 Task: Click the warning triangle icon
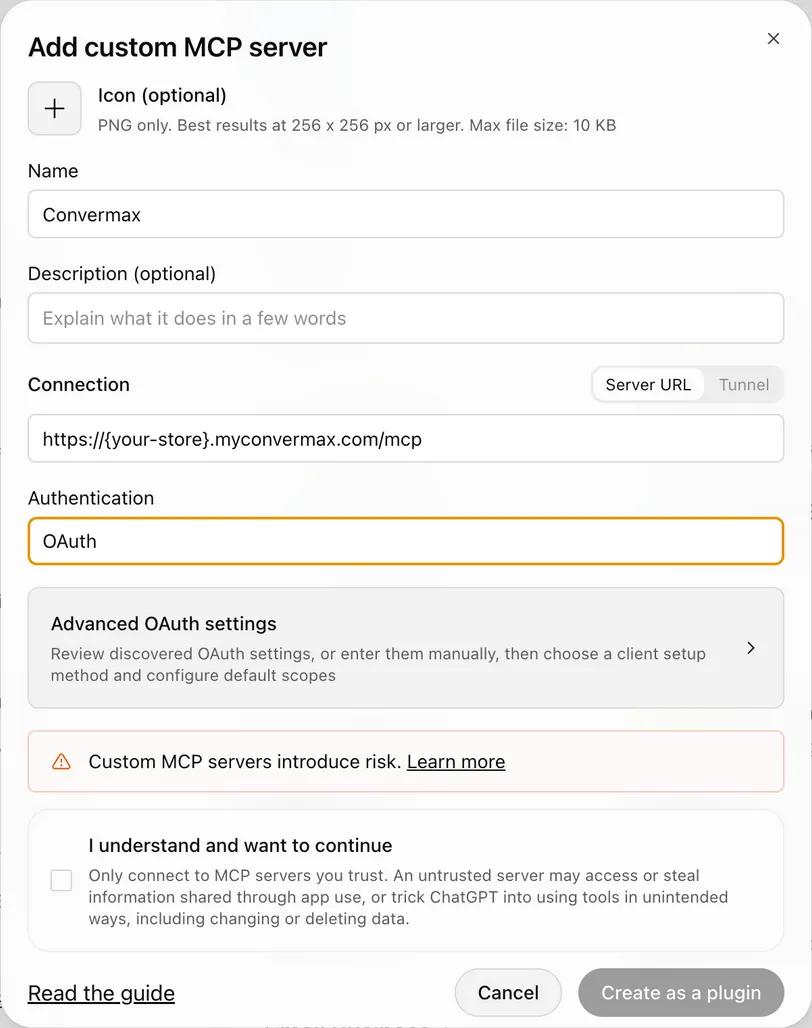[62, 762]
